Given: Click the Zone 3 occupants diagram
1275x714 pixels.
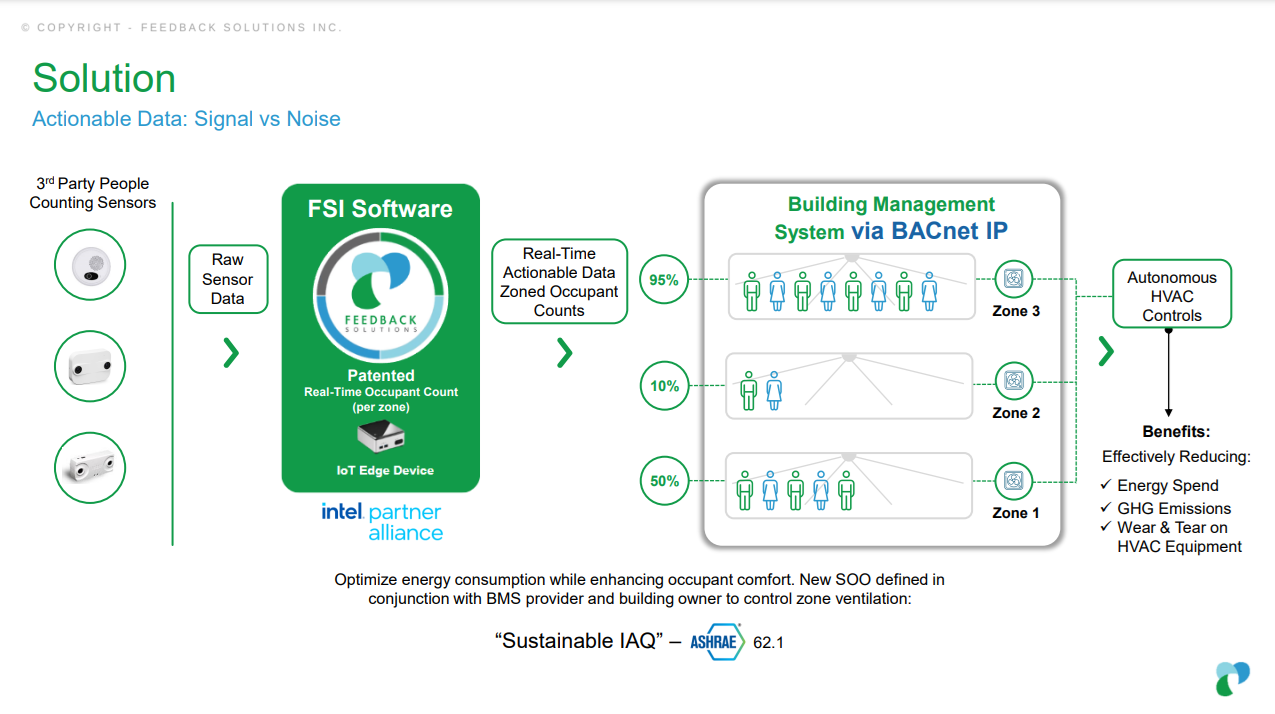Looking at the screenshot, I should 850,286.
